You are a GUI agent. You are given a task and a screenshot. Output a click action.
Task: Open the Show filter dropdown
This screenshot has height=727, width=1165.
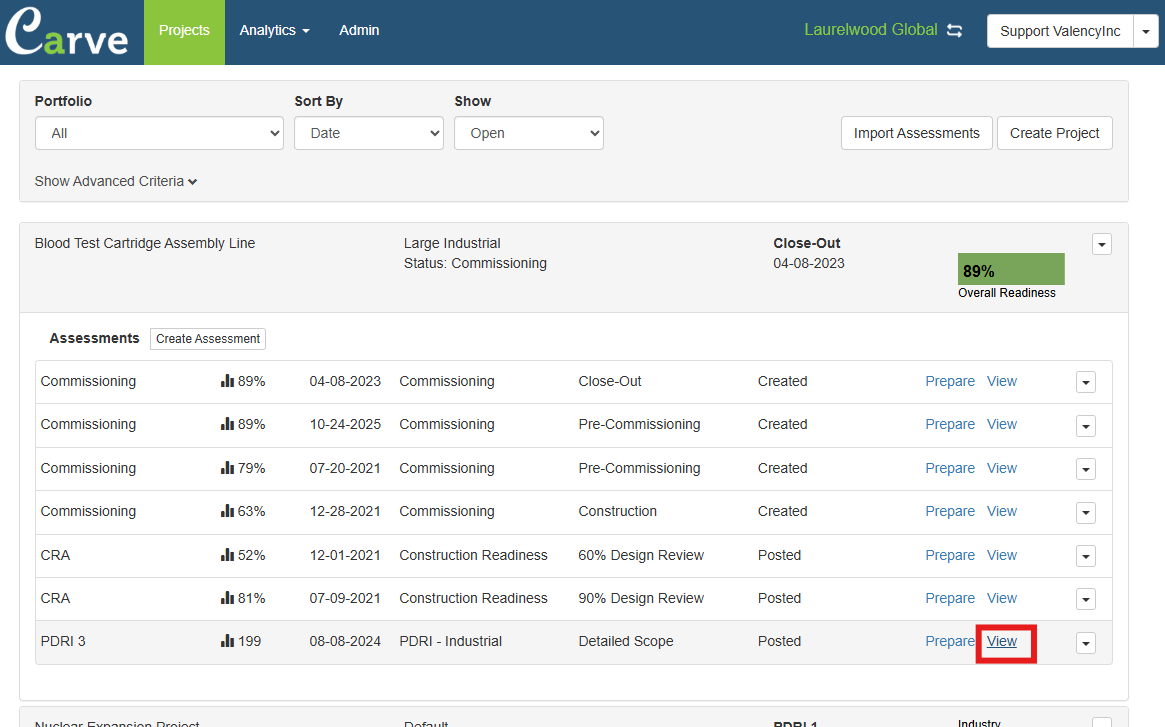[x=528, y=133]
